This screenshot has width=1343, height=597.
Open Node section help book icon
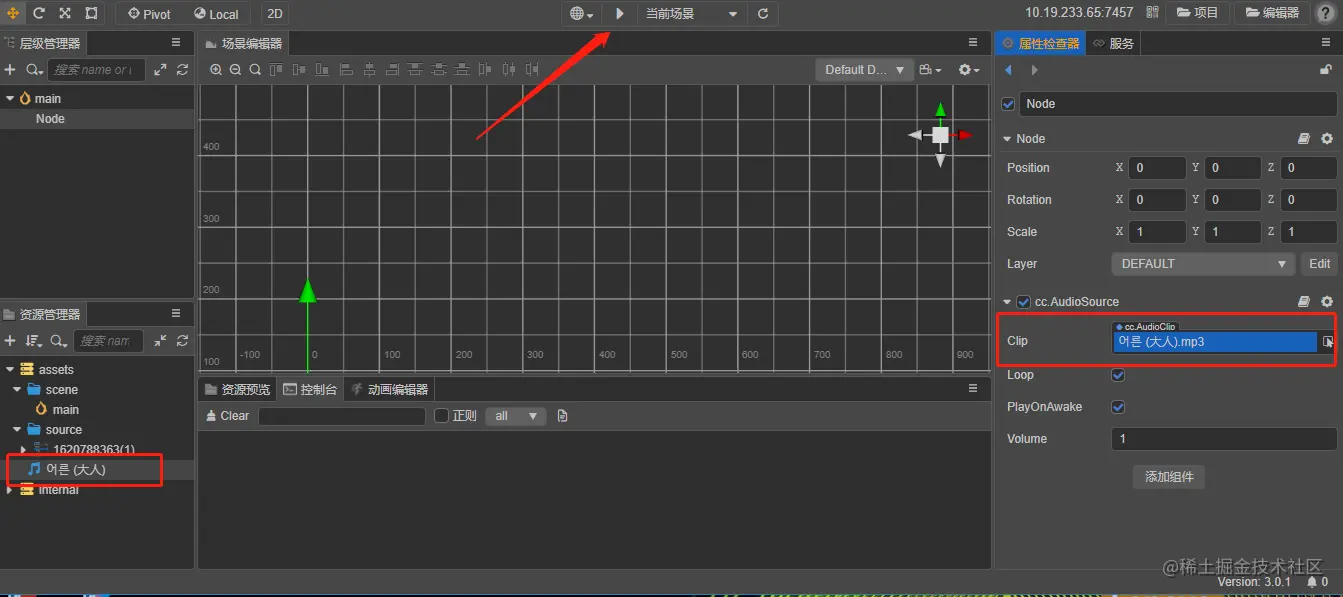point(1304,139)
